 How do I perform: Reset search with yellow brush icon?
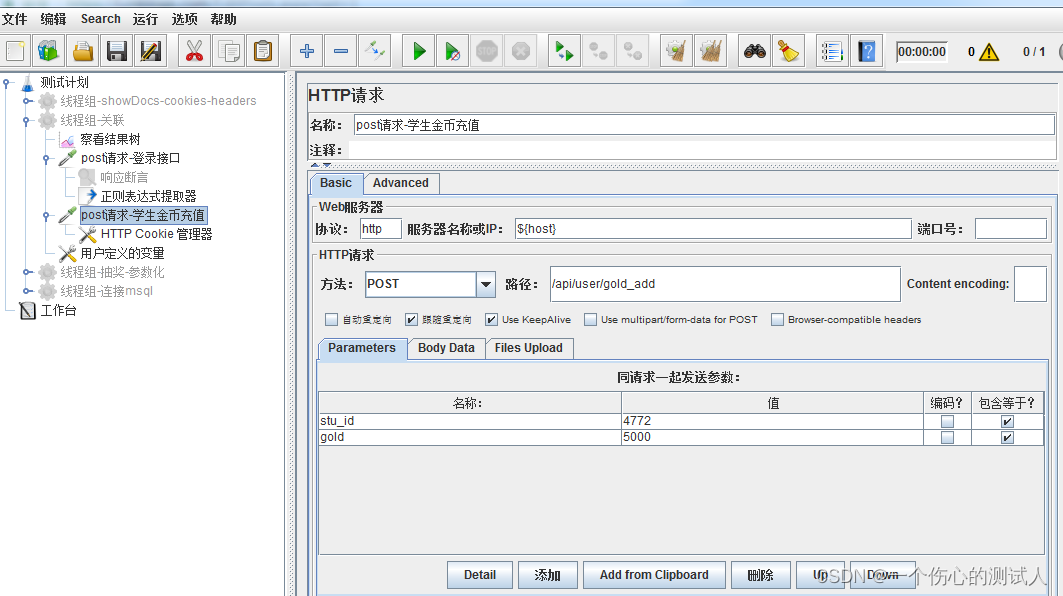coord(788,51)
